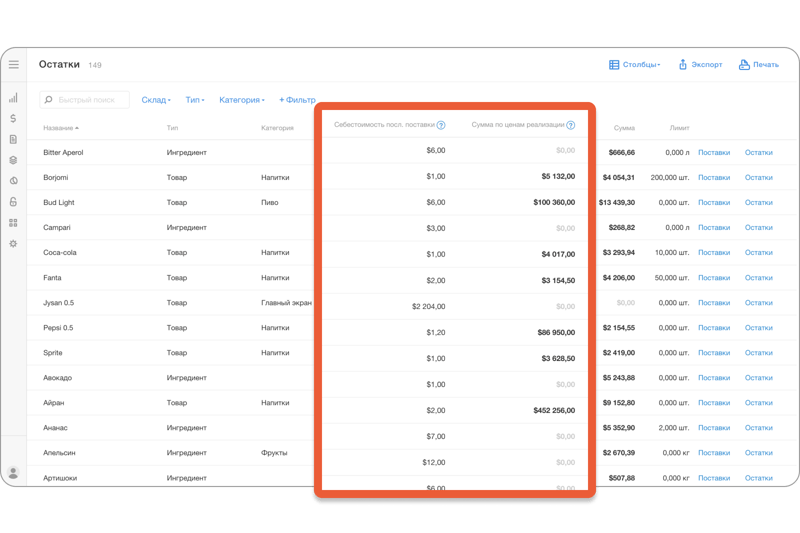
Task: Select the Coca-cola row name
Action: (x=60, y=252)
